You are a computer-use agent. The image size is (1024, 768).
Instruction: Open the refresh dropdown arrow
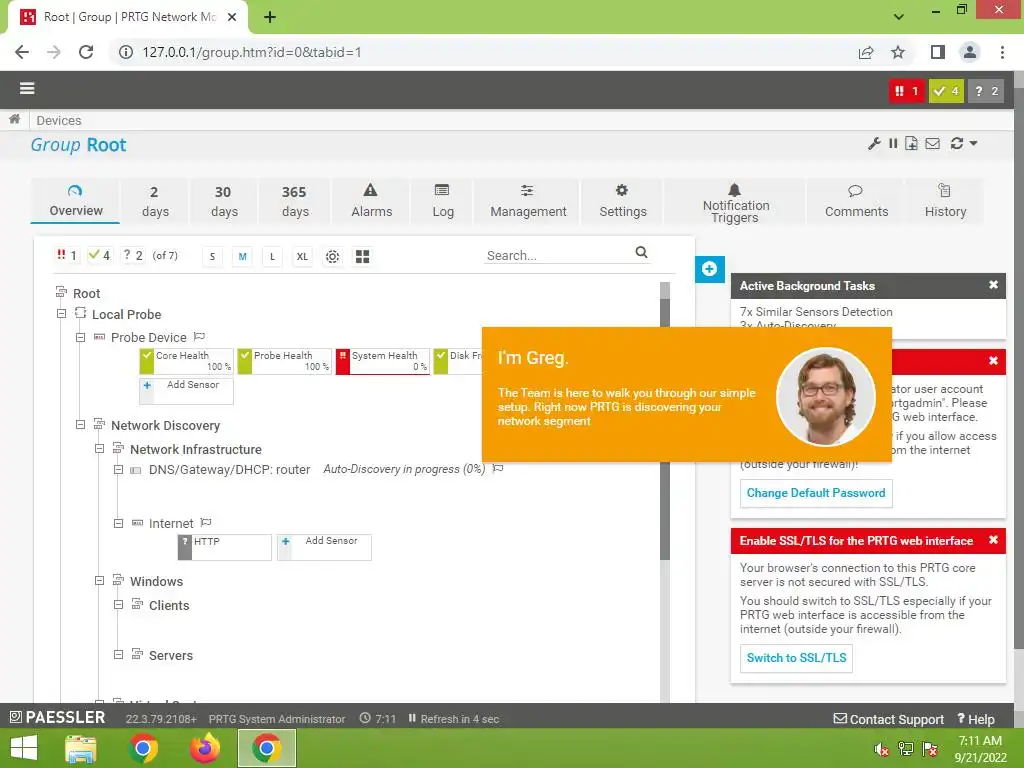tap(973, 144)
